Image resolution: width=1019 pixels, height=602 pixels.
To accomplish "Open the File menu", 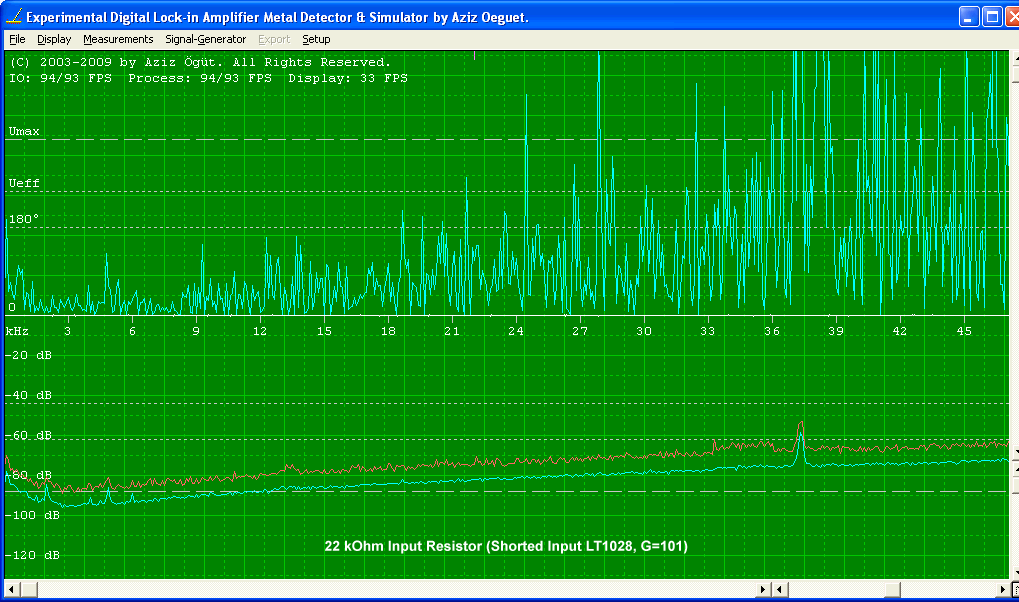I will click(17, 39).
